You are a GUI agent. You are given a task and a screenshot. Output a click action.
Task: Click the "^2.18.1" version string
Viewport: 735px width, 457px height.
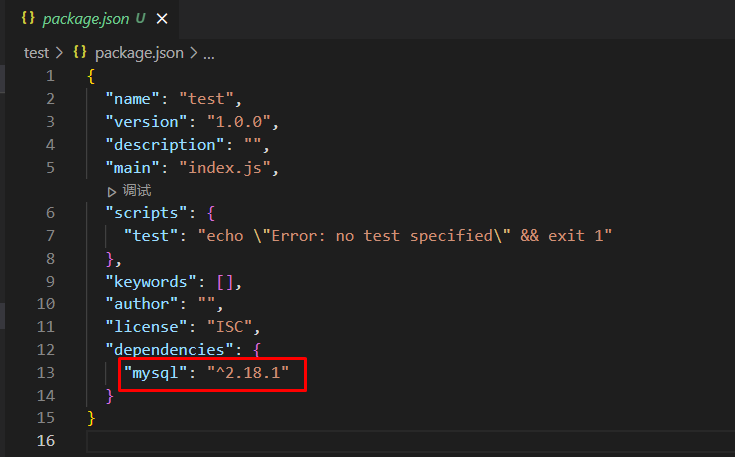[248, 373]
